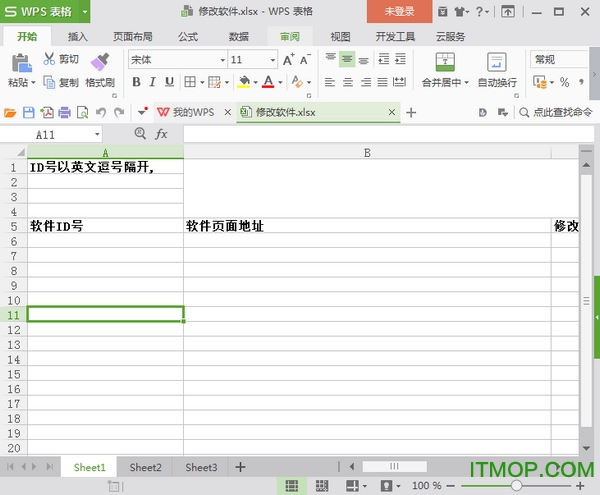Open the 页面布局 ribbon tab

click(x=133, y=37)
